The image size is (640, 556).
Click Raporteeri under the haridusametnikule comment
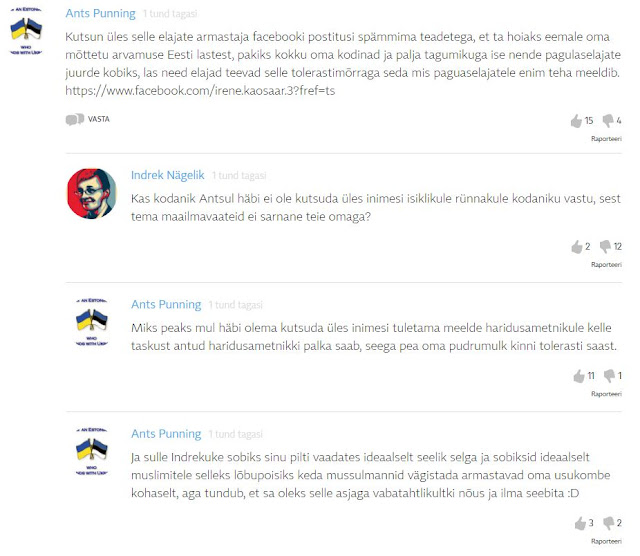[x=606, y=394]
